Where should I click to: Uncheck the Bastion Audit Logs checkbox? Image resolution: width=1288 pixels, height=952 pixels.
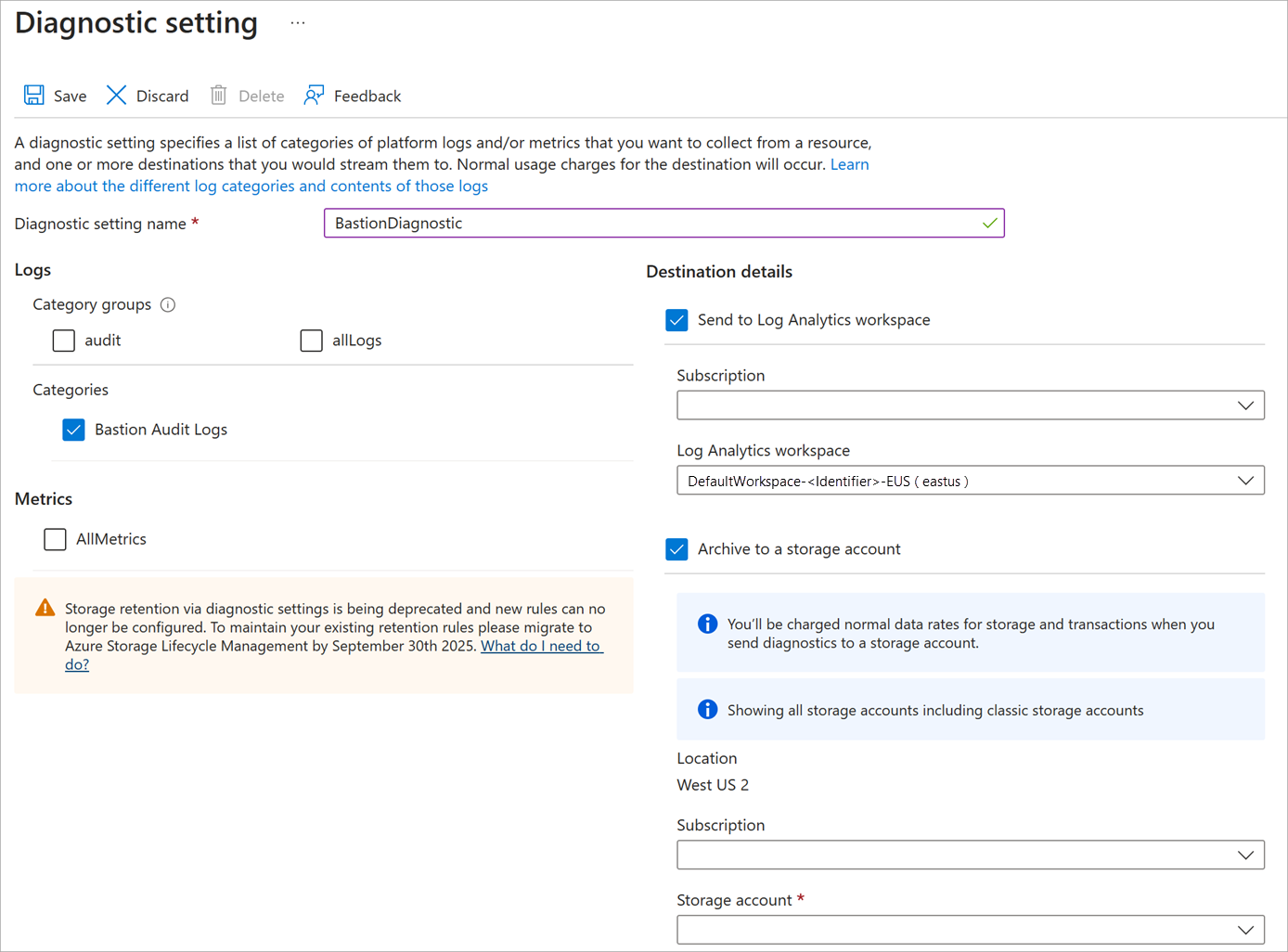coord(73,430)
